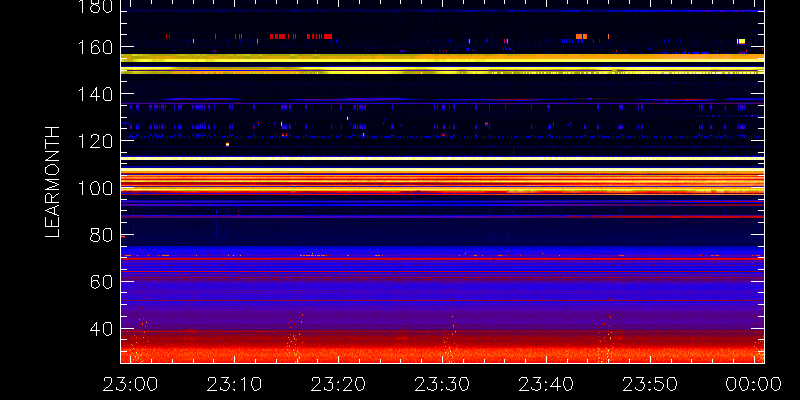Click the 80 frequency axis label
Viewport: 800px width, 400px height.
point(102,235)
